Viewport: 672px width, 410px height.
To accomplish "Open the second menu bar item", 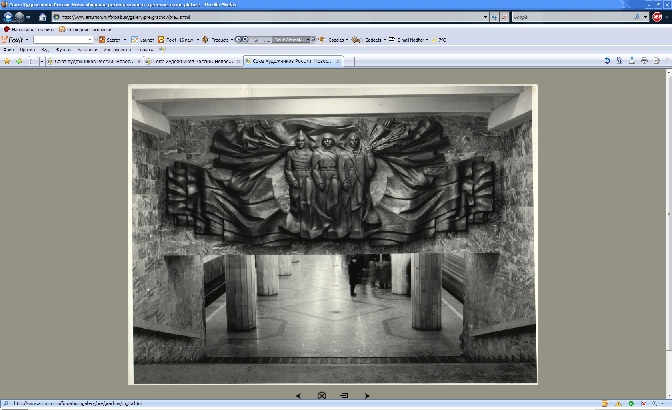I will coord(27,50).
